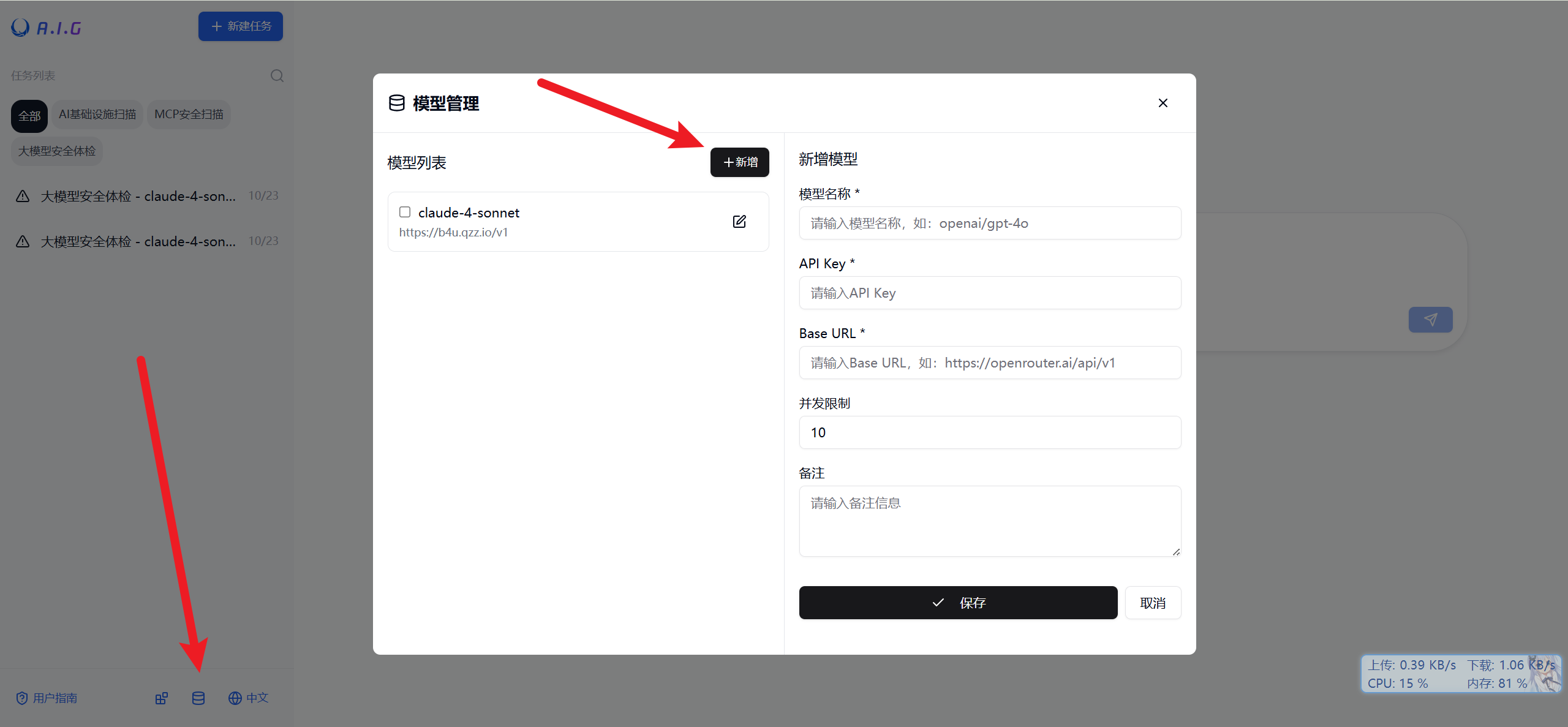Click the 新增 add model button

tap(740, 162)
